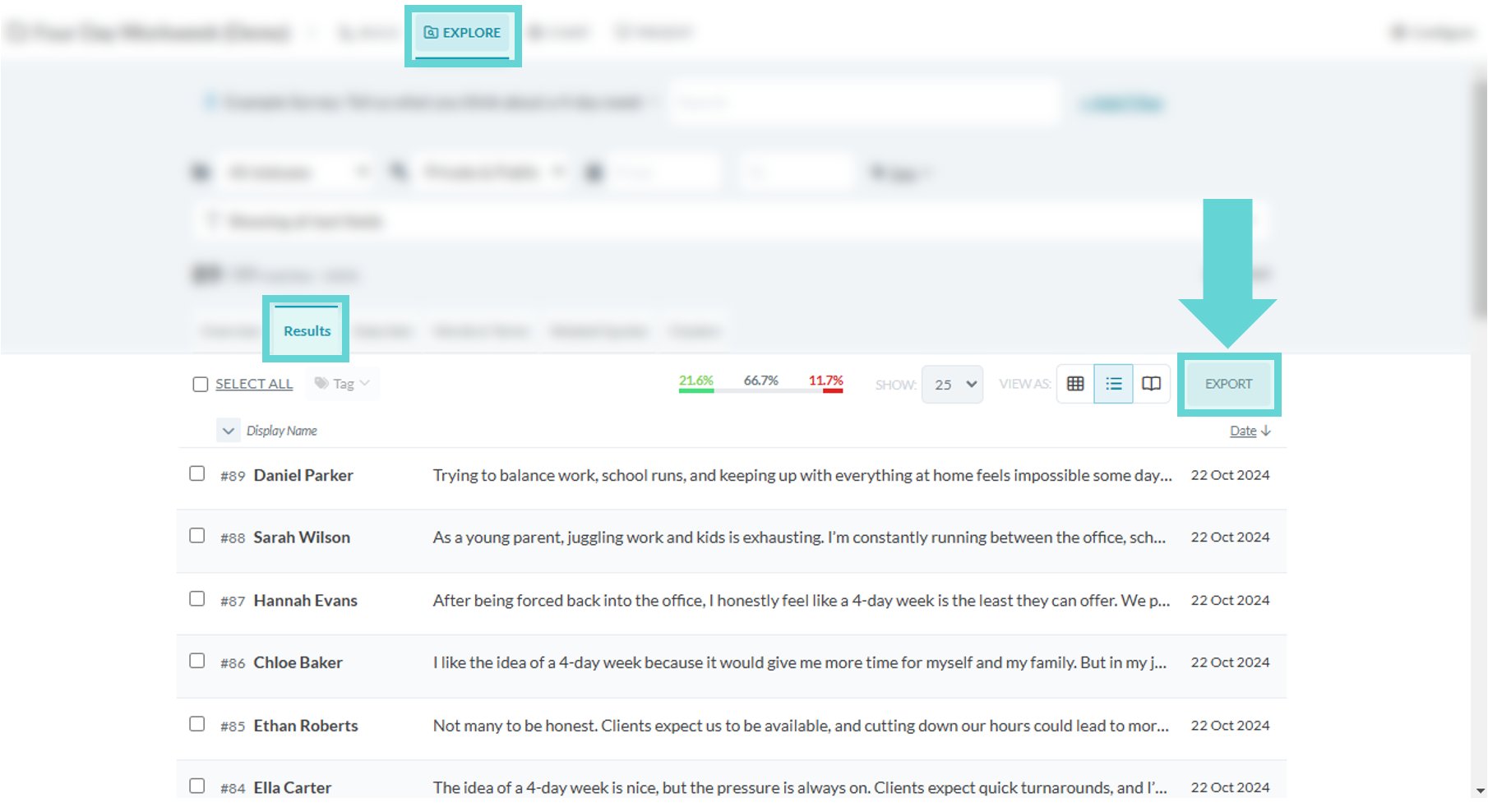The image size is (1488, 812).
Task: Open Daniel Parker's response text
Action: (x=802, y=475)
